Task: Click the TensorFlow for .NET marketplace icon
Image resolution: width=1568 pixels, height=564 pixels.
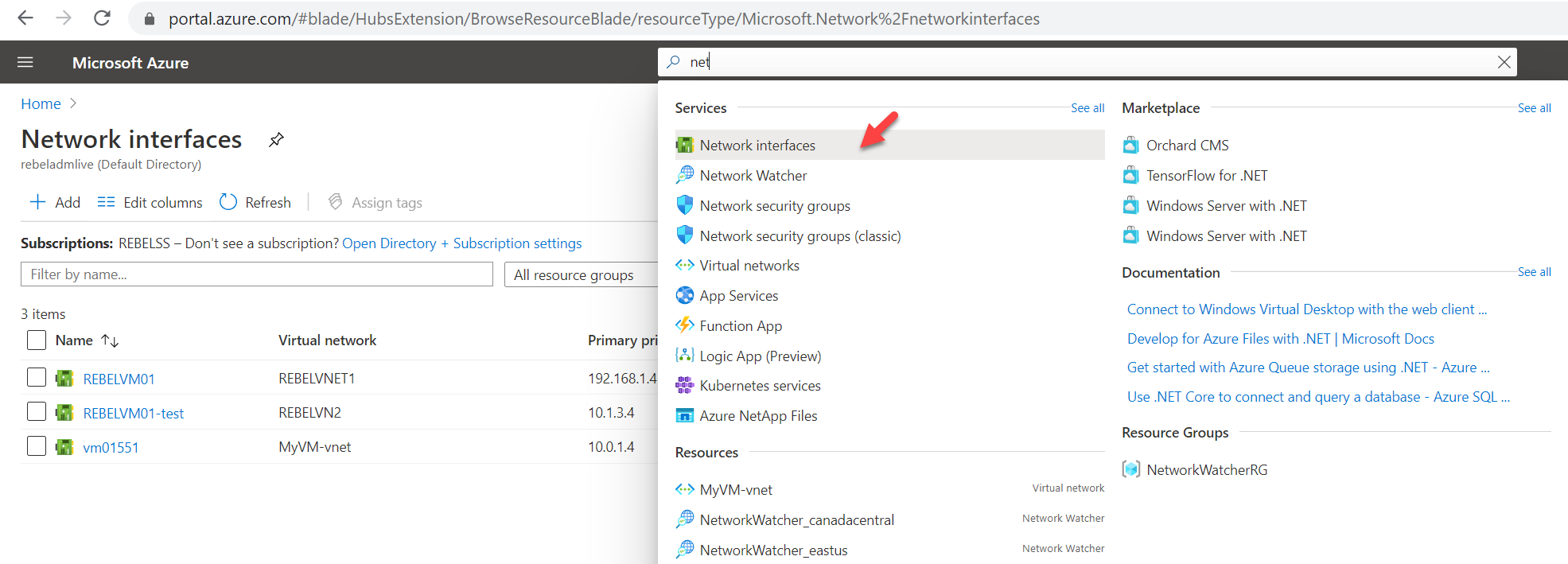Action: (1130, 175)
